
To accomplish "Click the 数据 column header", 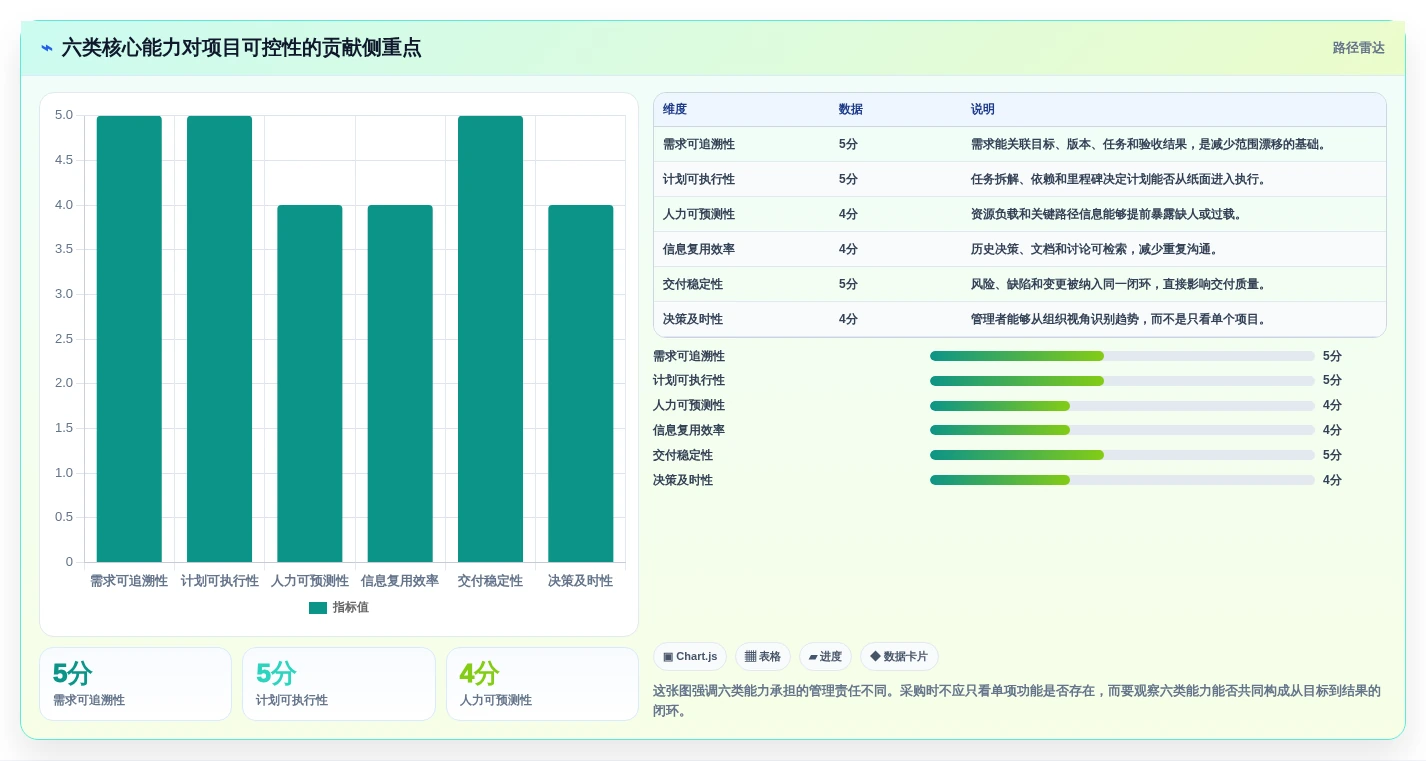I will click(851, 110).
